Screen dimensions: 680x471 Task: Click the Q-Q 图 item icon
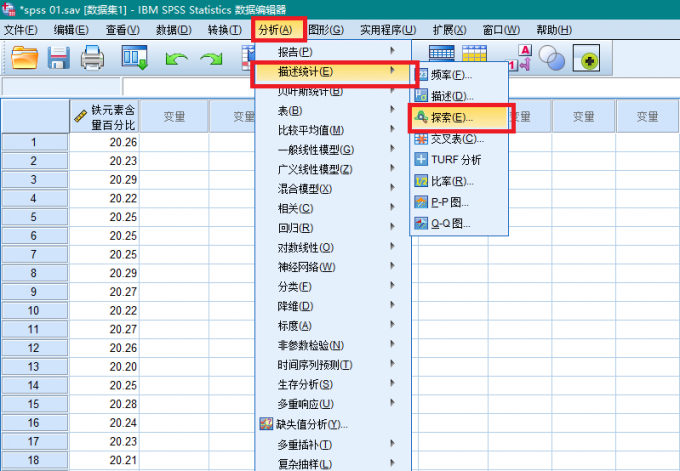tap(421, 223)
